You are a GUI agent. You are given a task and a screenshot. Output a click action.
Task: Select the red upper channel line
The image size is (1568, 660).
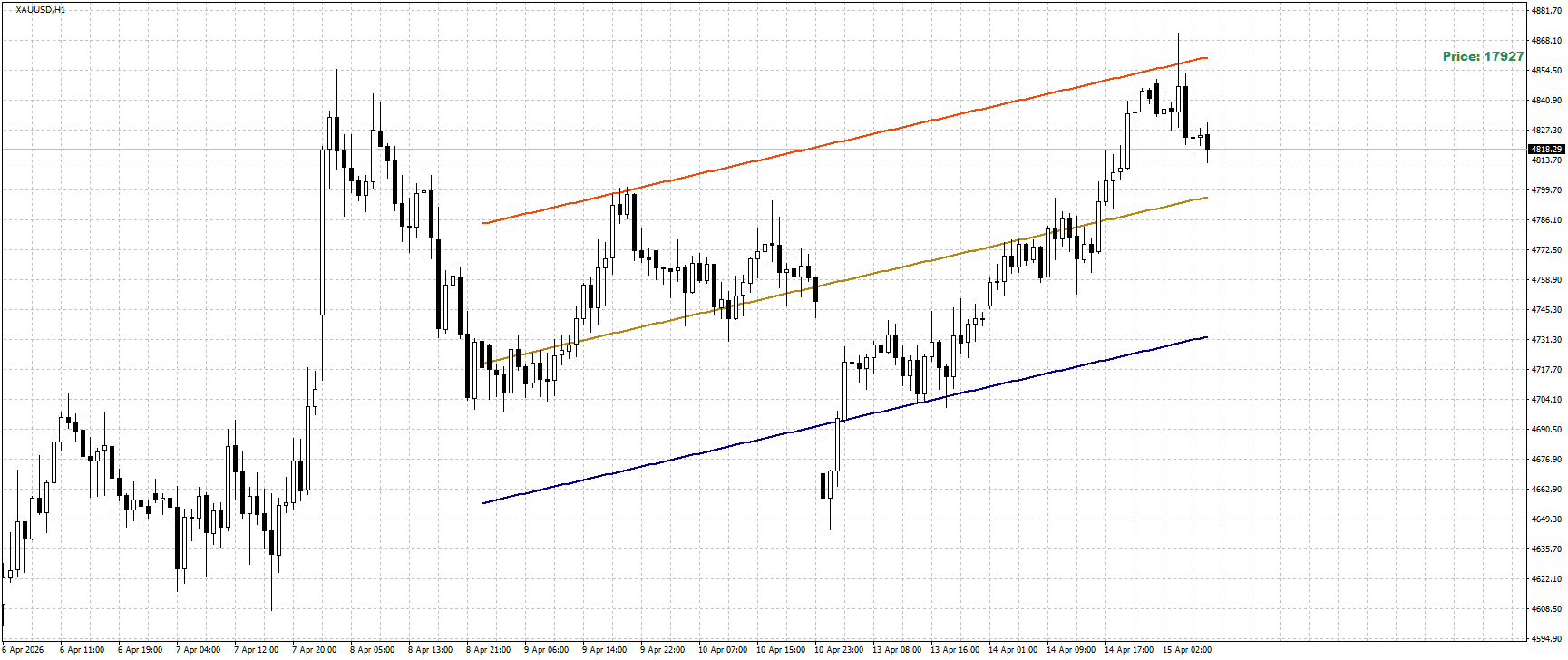point(844,141)
